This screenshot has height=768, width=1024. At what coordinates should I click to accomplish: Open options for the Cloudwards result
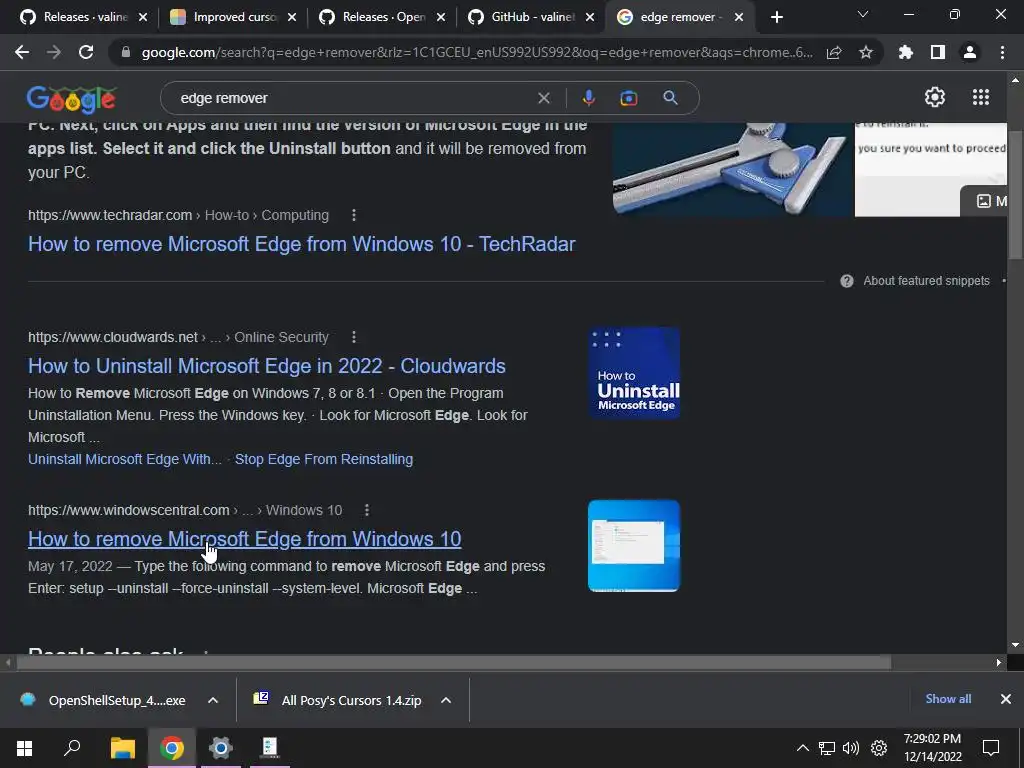[354, 337]
